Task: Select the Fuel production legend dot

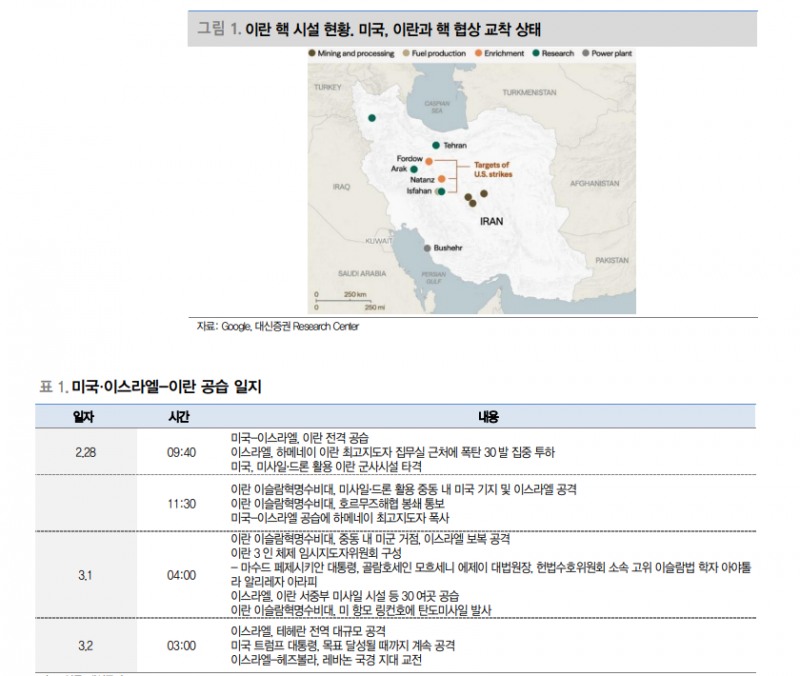Action: point(405,53)
